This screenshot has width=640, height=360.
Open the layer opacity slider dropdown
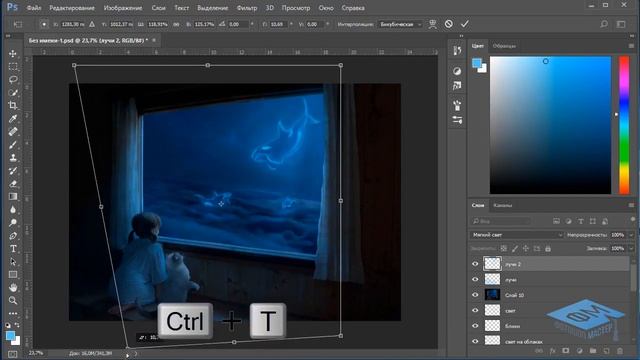[x=631, y=235]
